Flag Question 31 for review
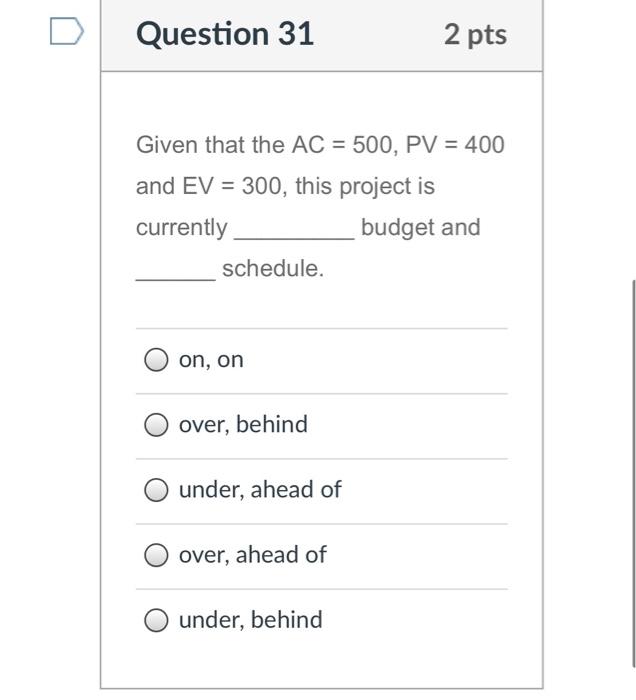636x700 pixels. click(66, 33)
